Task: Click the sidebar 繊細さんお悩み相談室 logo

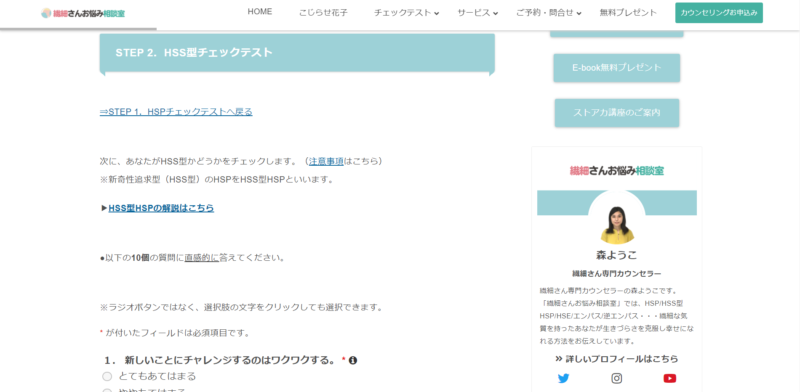Action: pos(617,171)
